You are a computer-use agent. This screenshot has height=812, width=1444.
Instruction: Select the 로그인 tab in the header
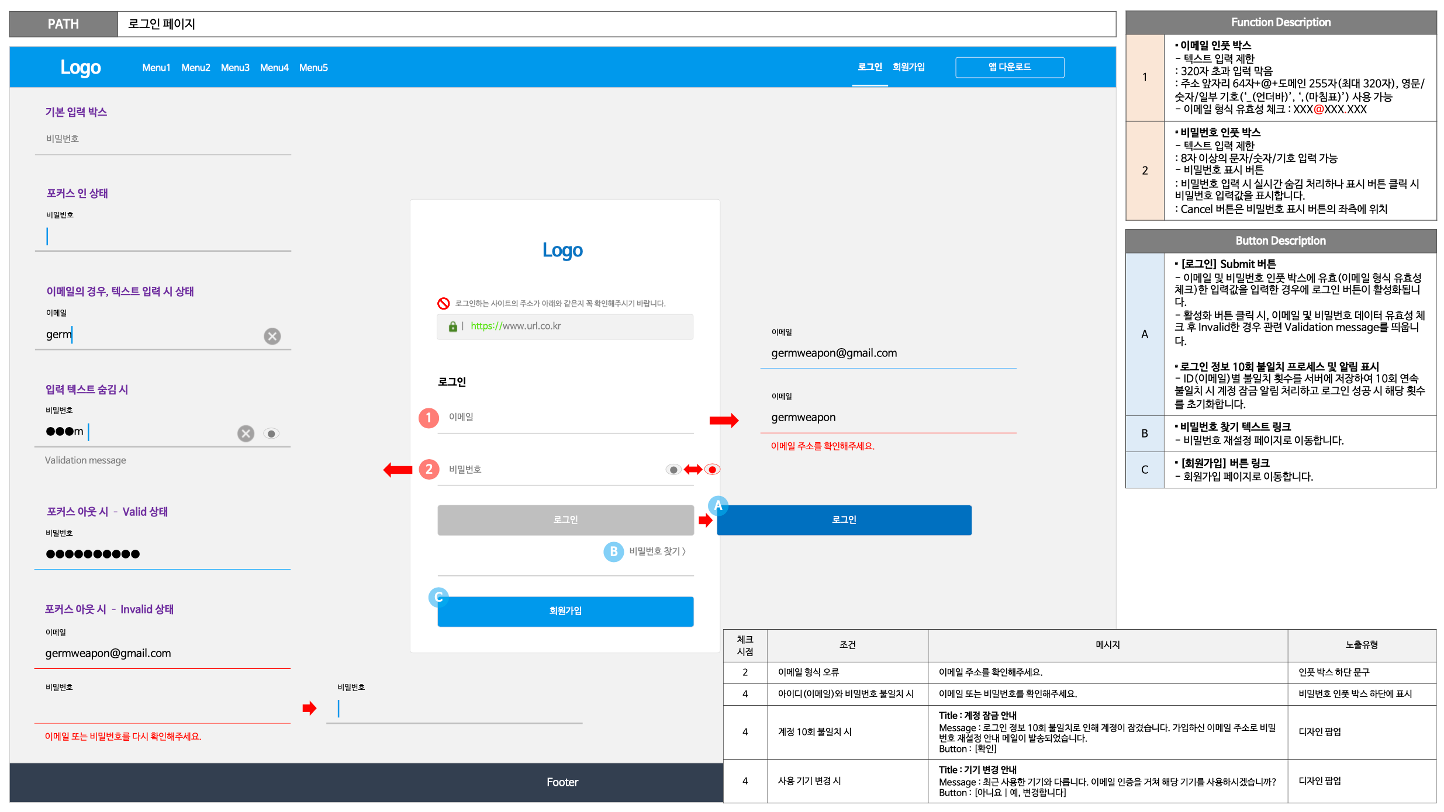[x=870, y=67]
